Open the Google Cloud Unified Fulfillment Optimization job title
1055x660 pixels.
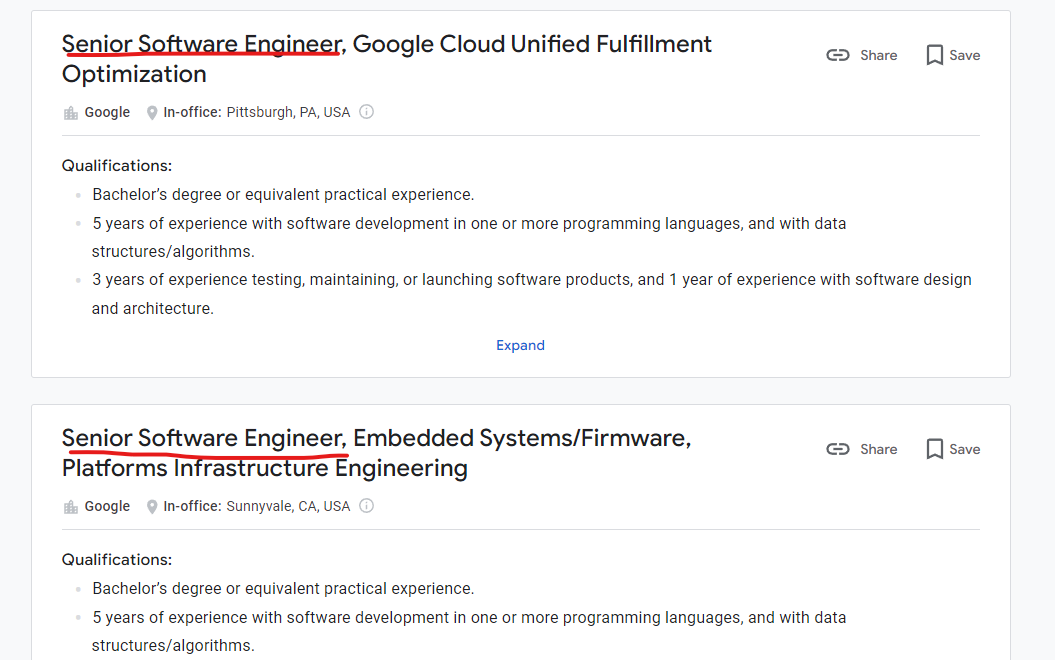tap(386, 59)
